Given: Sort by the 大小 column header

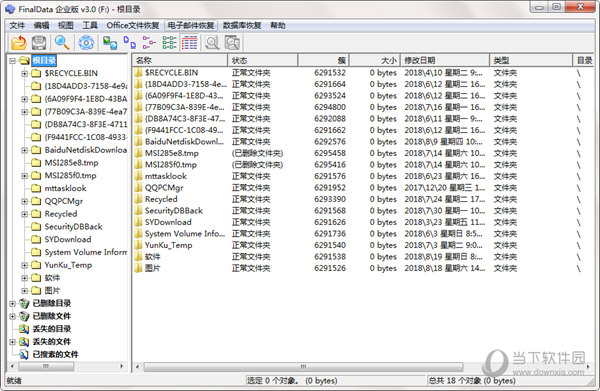Looking at the screenshot, I should click(375, 60).
